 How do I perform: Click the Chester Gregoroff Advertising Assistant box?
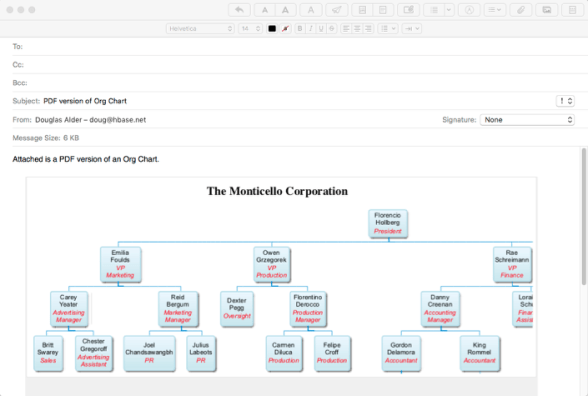click(x=94, y=353)
